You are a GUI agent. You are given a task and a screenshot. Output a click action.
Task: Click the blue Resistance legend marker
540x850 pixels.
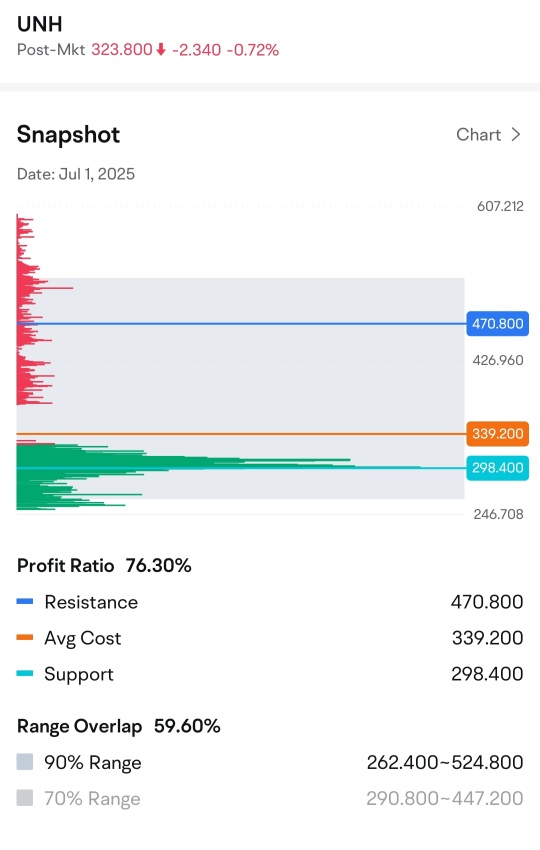point(25,601)
